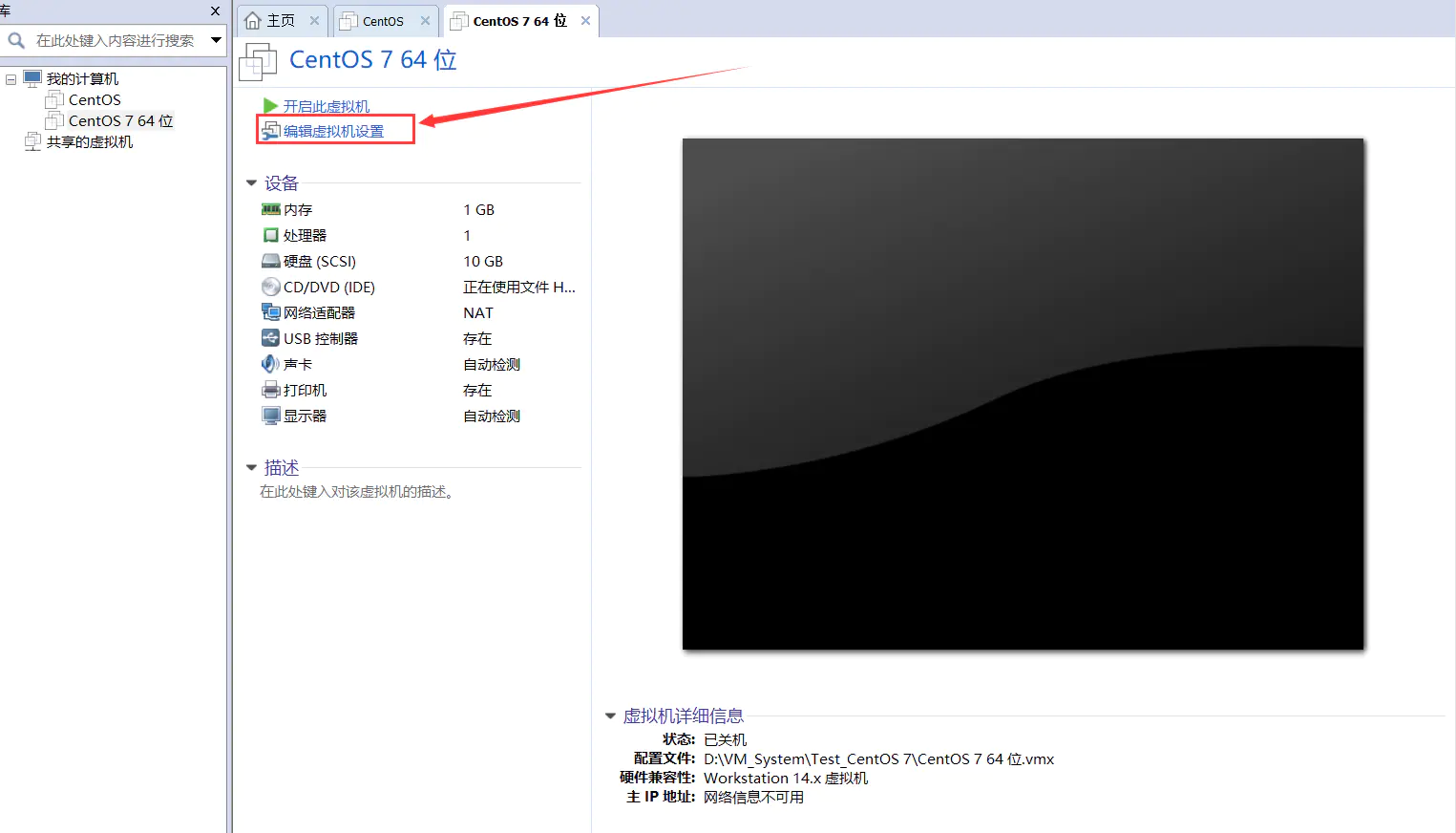Screen dimensions: 1456x833
Task: Click the USB controller icon
Action: 271,338
